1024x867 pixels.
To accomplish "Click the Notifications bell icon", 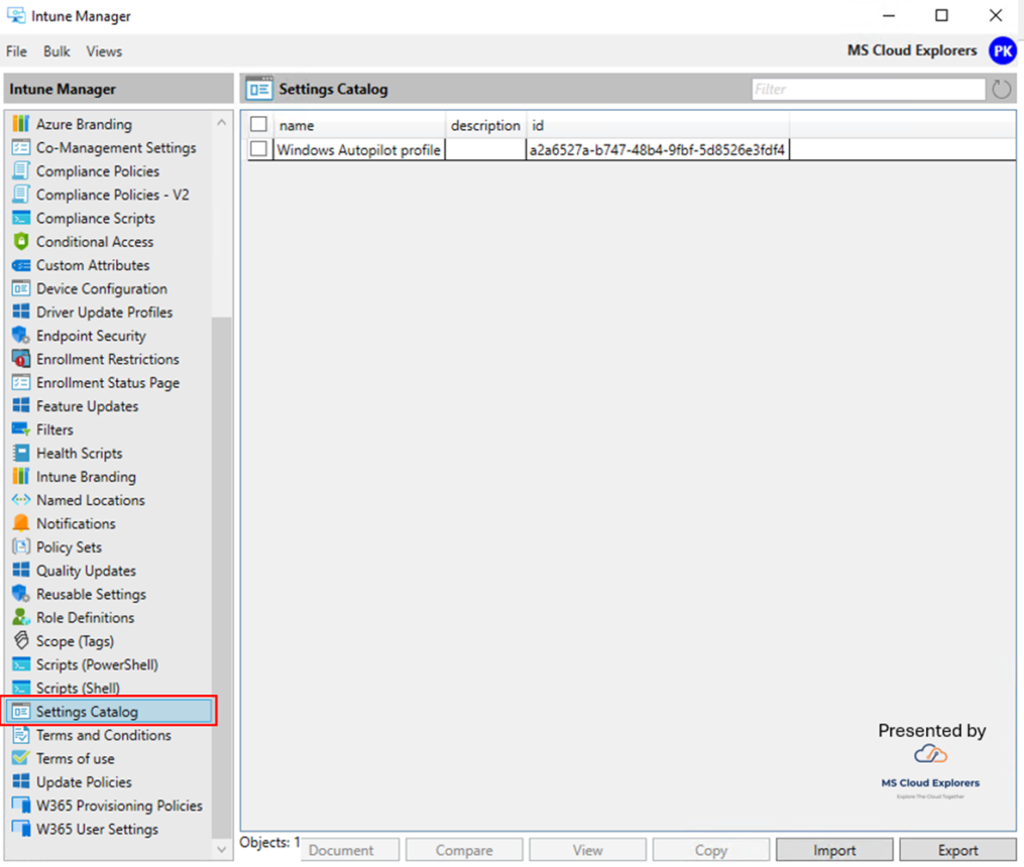I will (x=21, y=523).
